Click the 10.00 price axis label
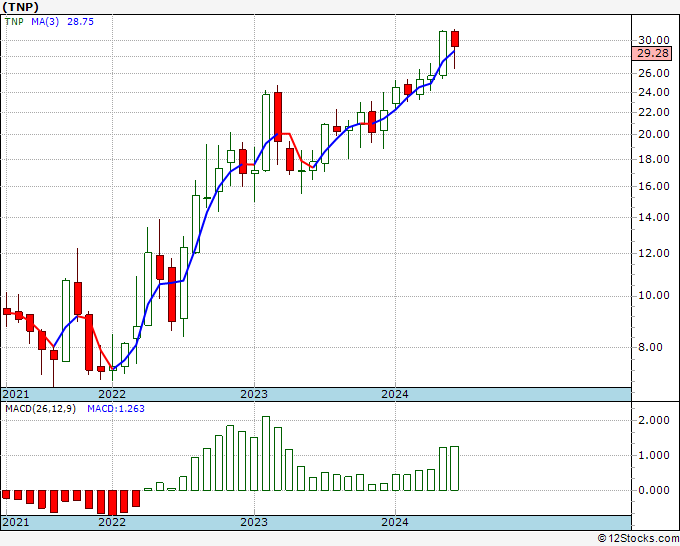The width and height of the screenshot is (680, 546). point(654,295)
